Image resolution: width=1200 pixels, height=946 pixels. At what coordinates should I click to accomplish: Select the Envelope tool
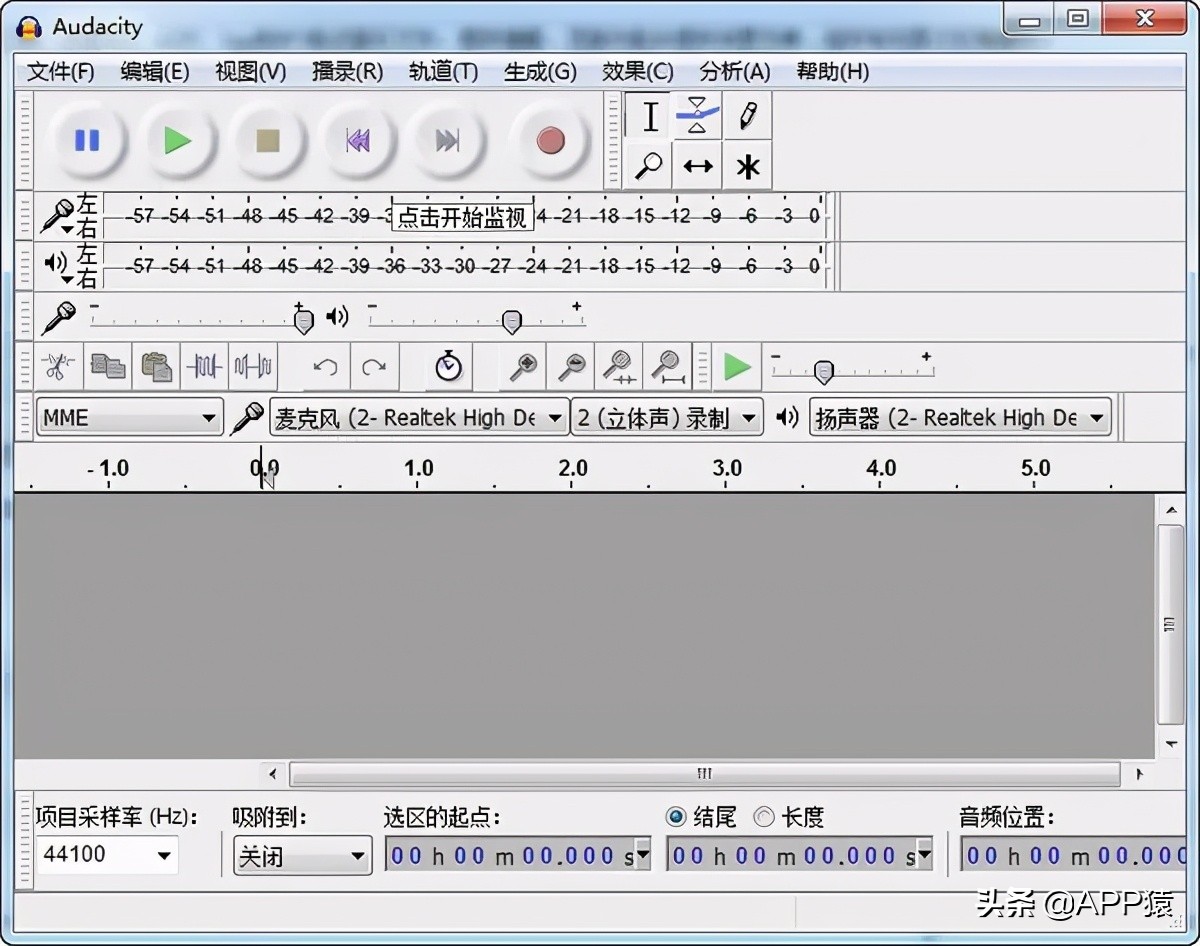(x=697, y=115)
